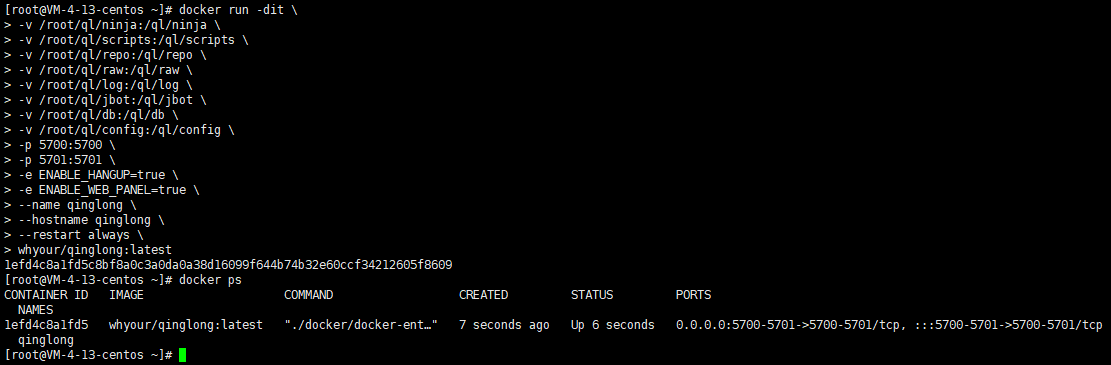Click the full container hash output line
This screenshot has width=1111, height=365.
click(228, 265)
